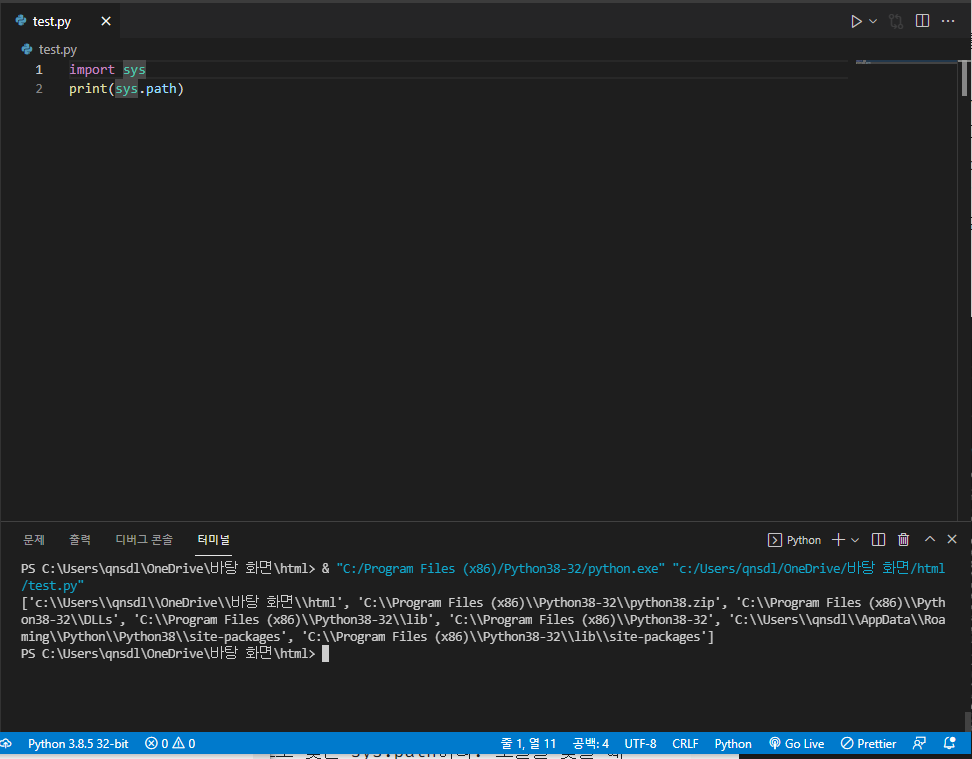Run the Python file with the play icon
This screenshot has width=972, height=759.
857,20
